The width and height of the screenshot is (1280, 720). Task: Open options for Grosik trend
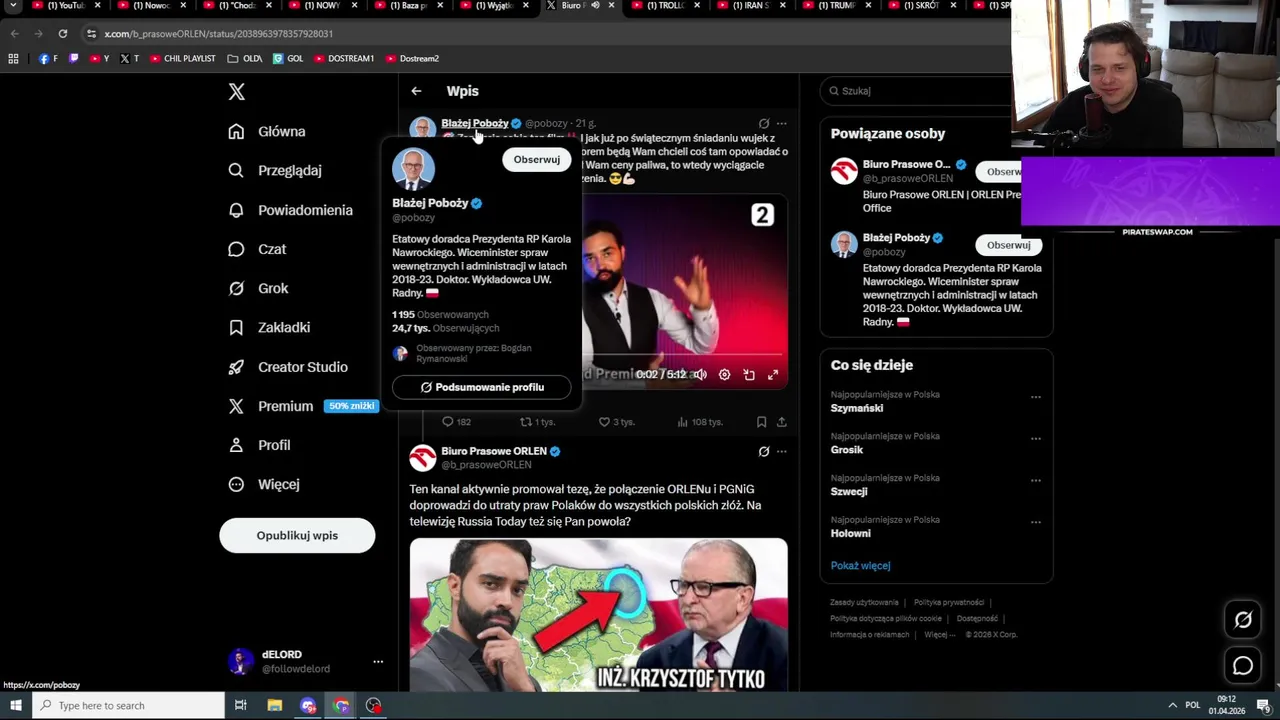point(1036,439)
